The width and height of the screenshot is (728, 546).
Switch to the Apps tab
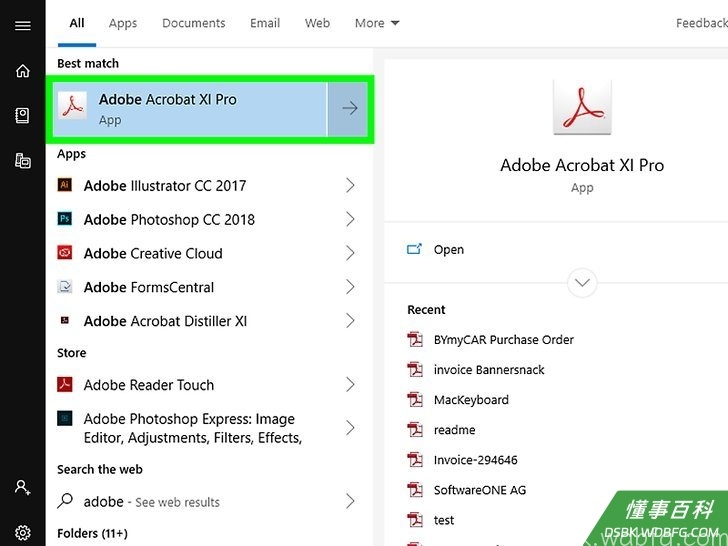[123, 23]
